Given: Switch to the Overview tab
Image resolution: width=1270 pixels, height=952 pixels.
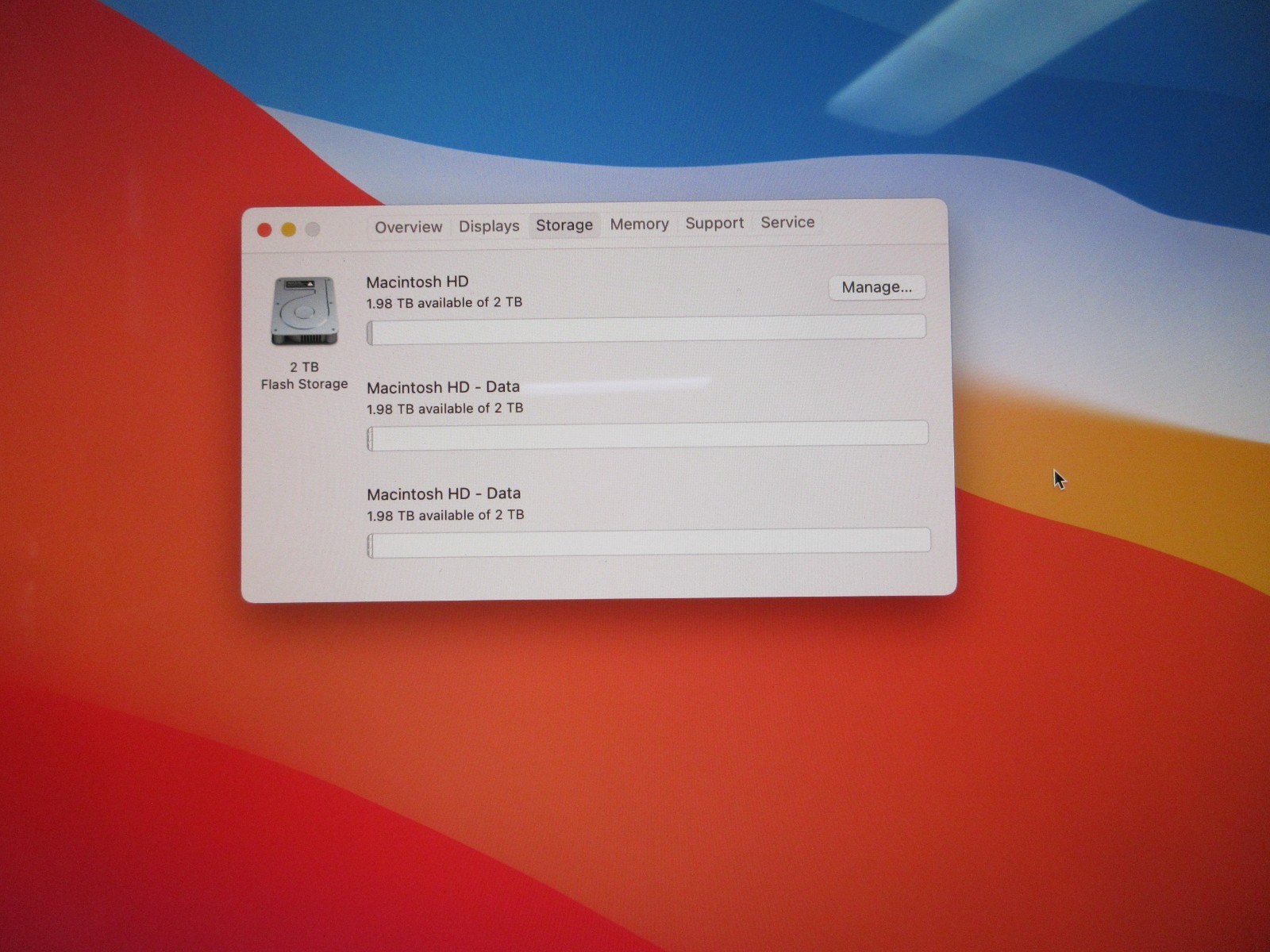Looking at the screenshot, I should tap(408, 227).
